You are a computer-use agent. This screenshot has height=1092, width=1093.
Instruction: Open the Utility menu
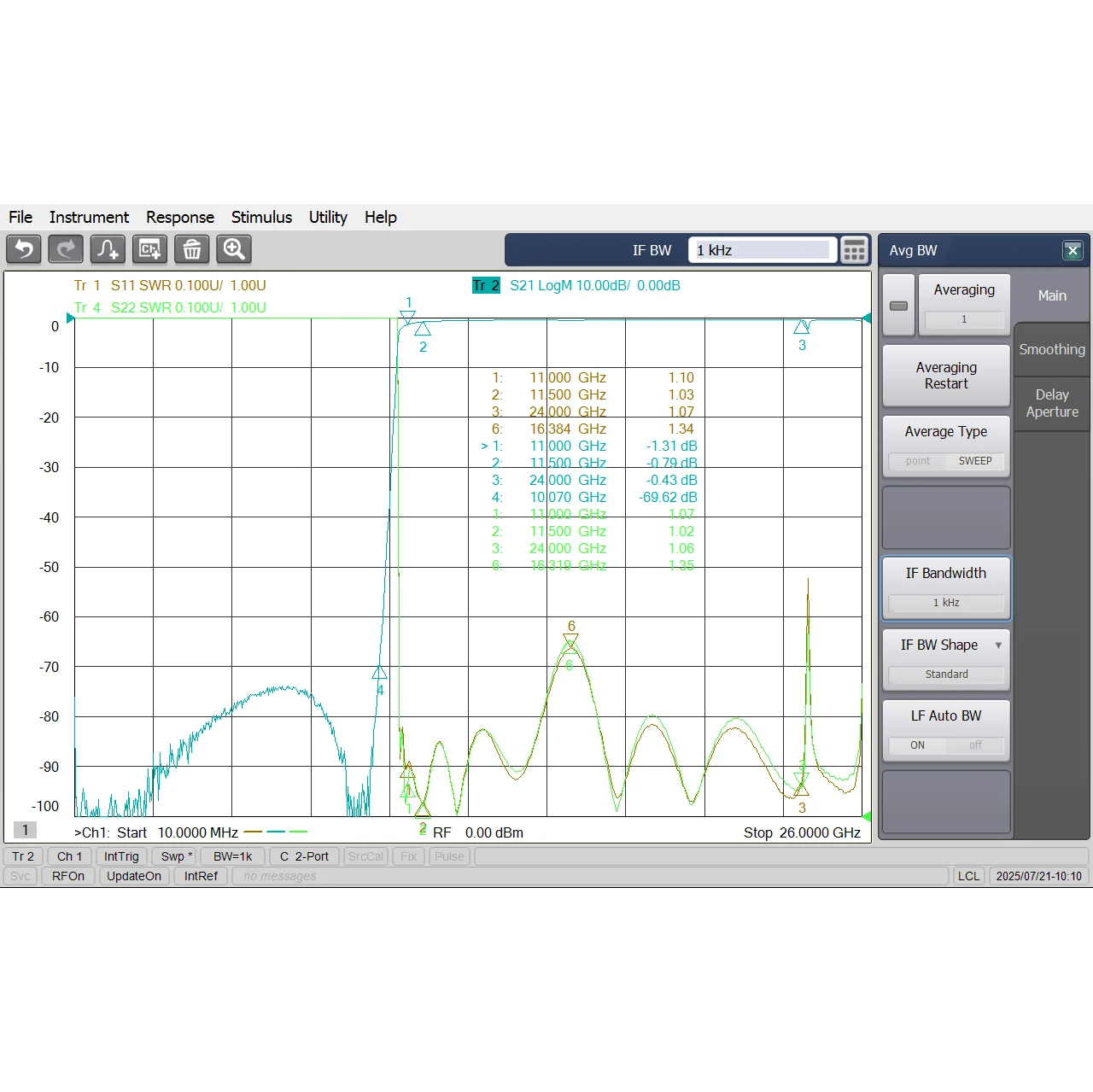point(328,217)
